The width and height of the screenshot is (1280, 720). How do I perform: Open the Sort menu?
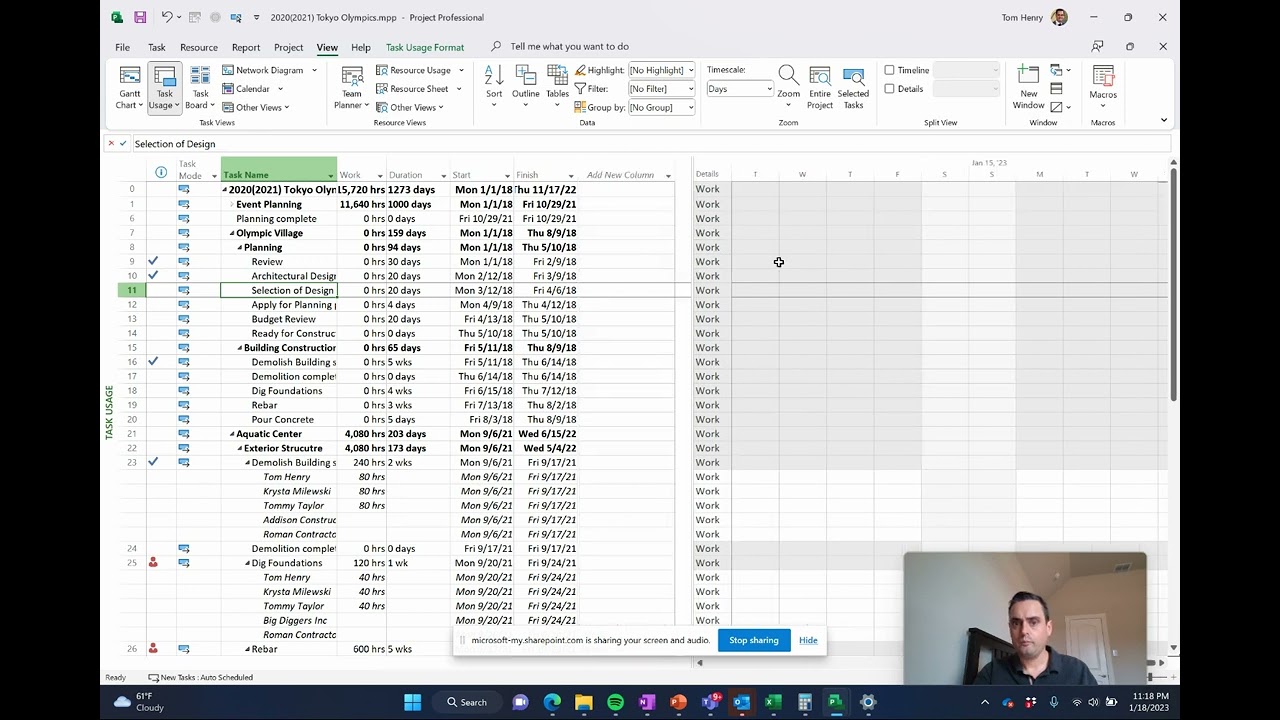tap(494, 88)
